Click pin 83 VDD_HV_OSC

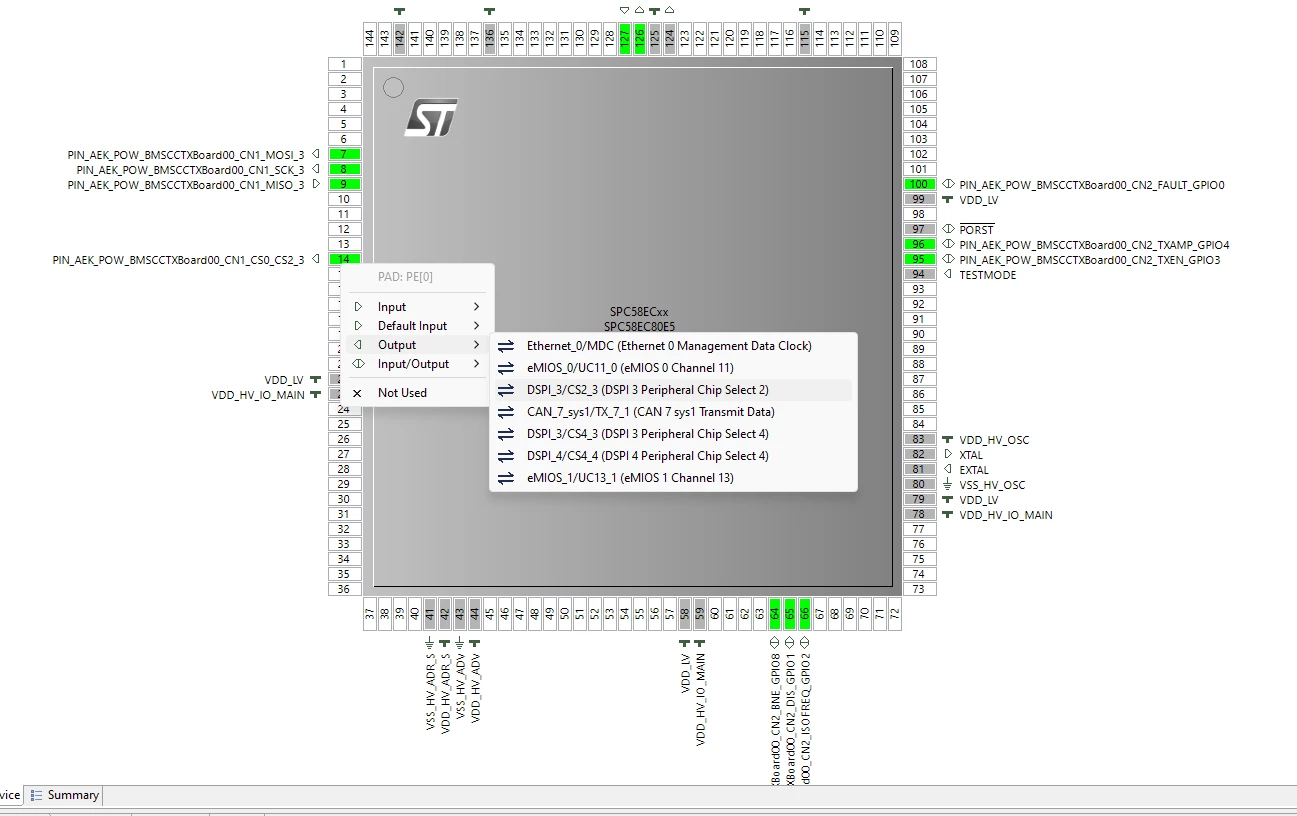click(919, 439)
